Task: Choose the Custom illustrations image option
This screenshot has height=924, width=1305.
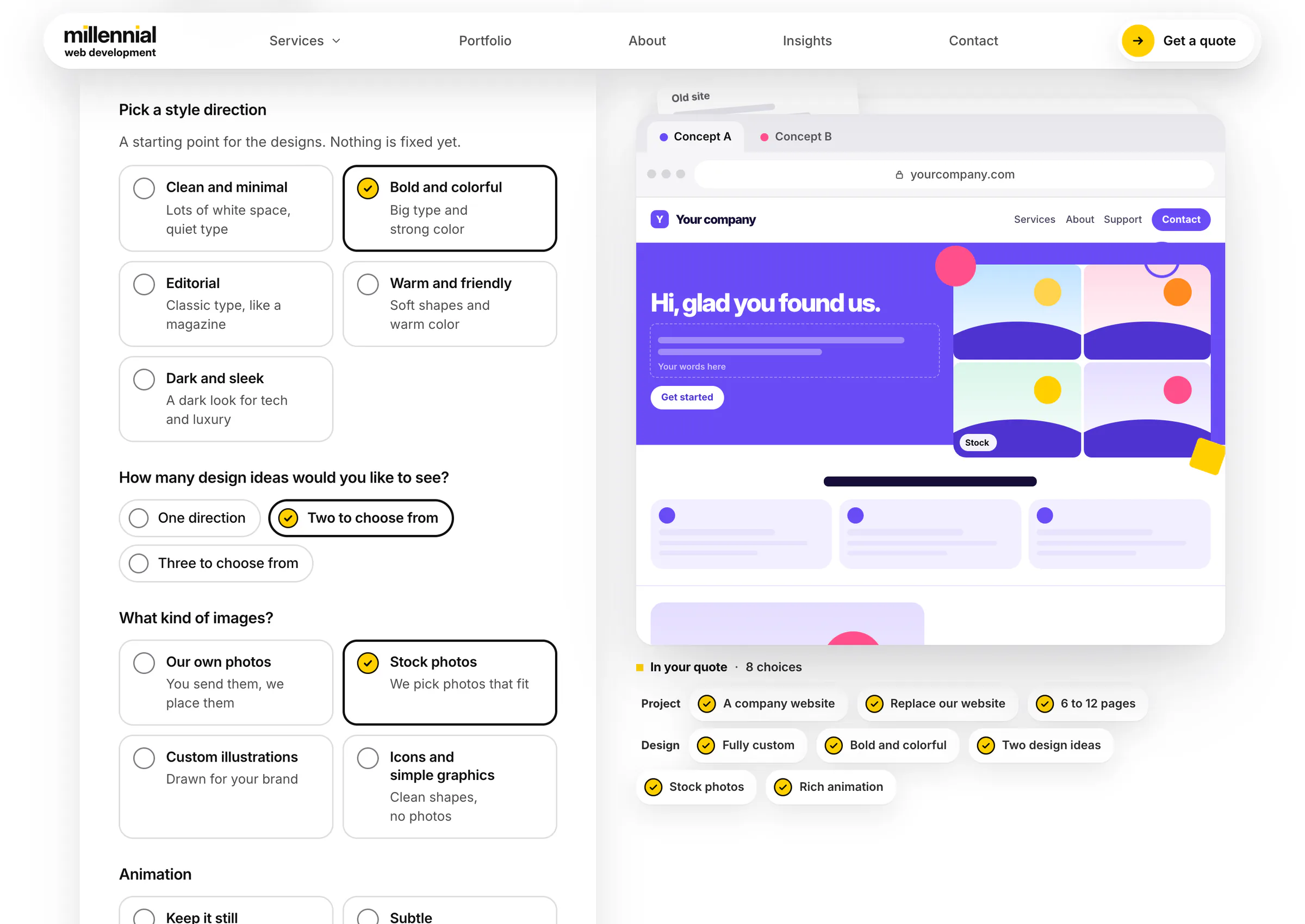Action: point(226,786)
